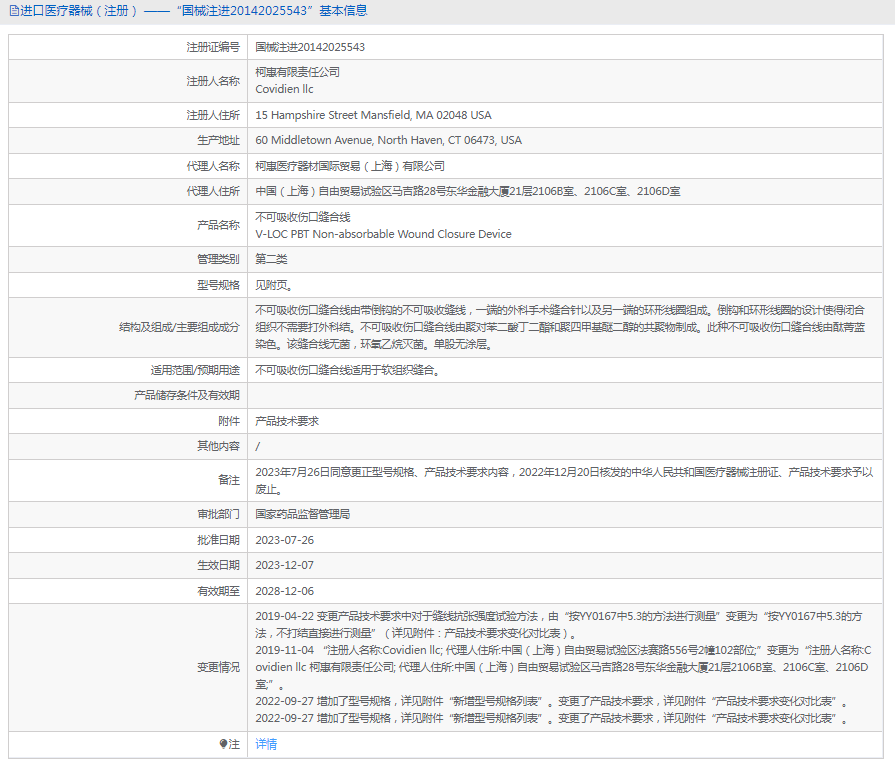Viewport: 895px width, 767px height.
Task: Click the 管理类别 label
Action: [x=219, y=259]
